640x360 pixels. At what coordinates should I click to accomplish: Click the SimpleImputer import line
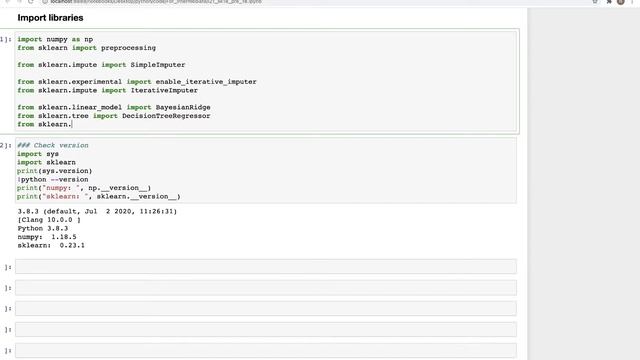click(x=101, y=65)
